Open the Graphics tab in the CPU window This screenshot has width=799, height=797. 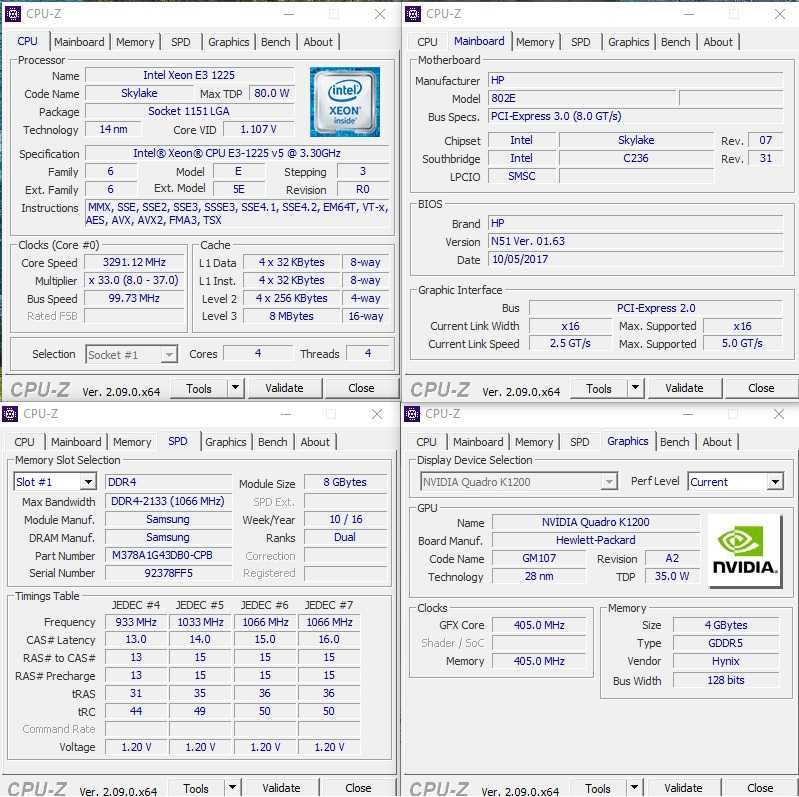(228, 42)
